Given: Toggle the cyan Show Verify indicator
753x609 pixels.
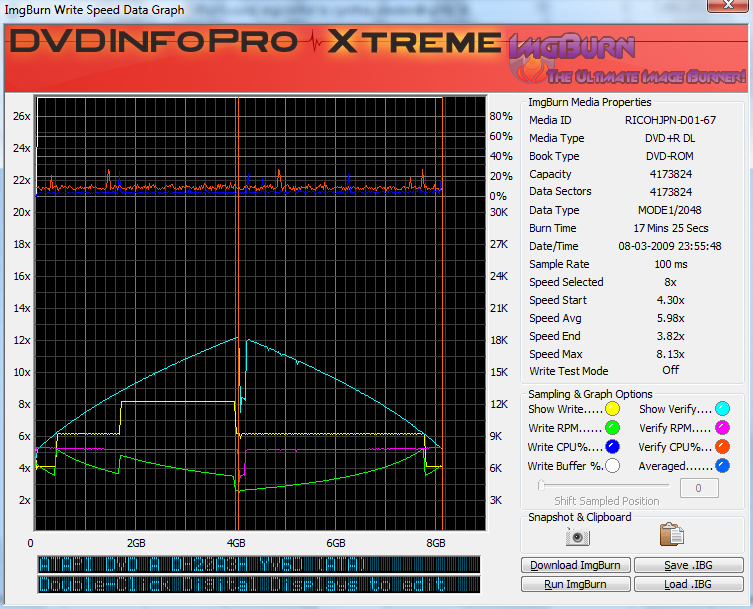Looking at the screenshot, I should point(722,409).
